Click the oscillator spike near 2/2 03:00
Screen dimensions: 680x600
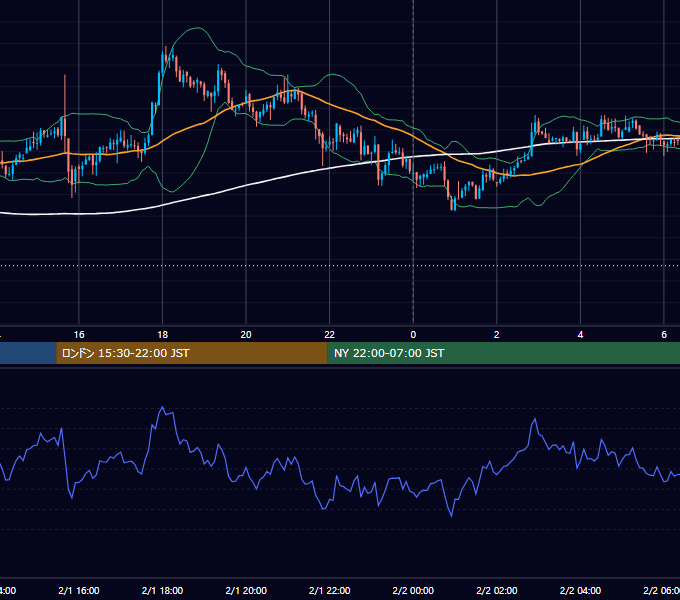tap(535, 419)
